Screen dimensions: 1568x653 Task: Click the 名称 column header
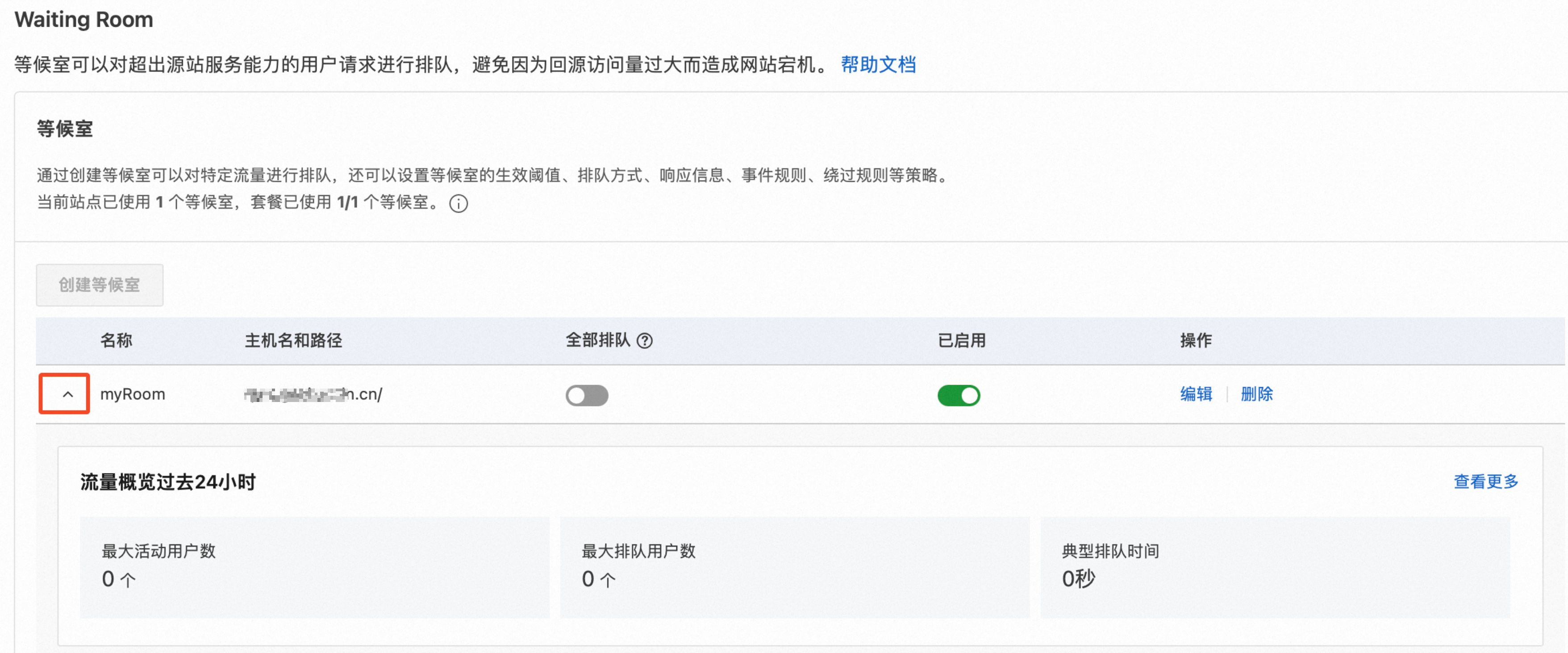(x=116, y=340)
